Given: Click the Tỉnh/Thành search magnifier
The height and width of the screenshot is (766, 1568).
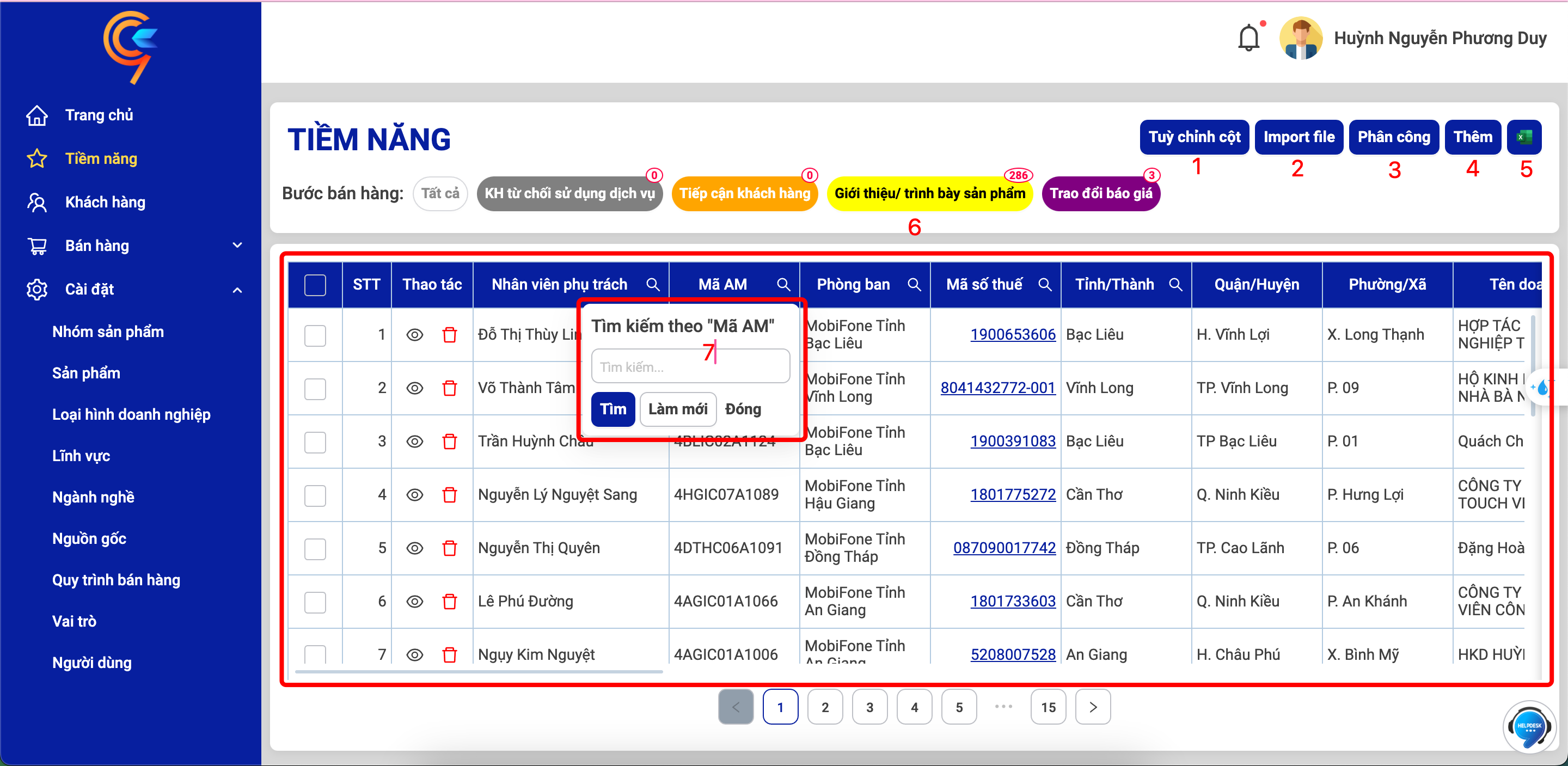Looking at the screenshot, I should pyautogui.click(x=1175, y=284).
